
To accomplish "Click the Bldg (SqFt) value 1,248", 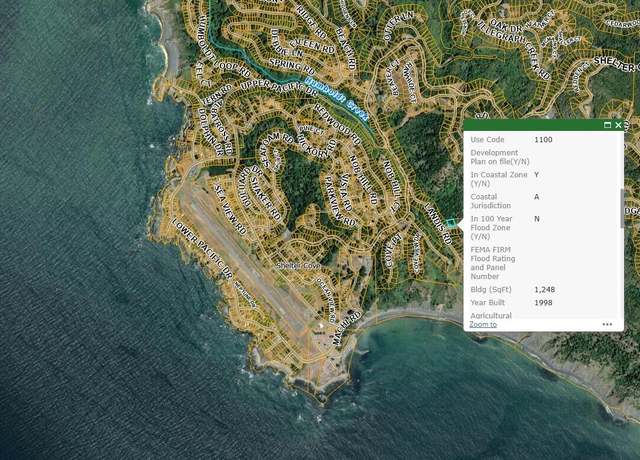I will pyautogui.click(x=544, y=290).
